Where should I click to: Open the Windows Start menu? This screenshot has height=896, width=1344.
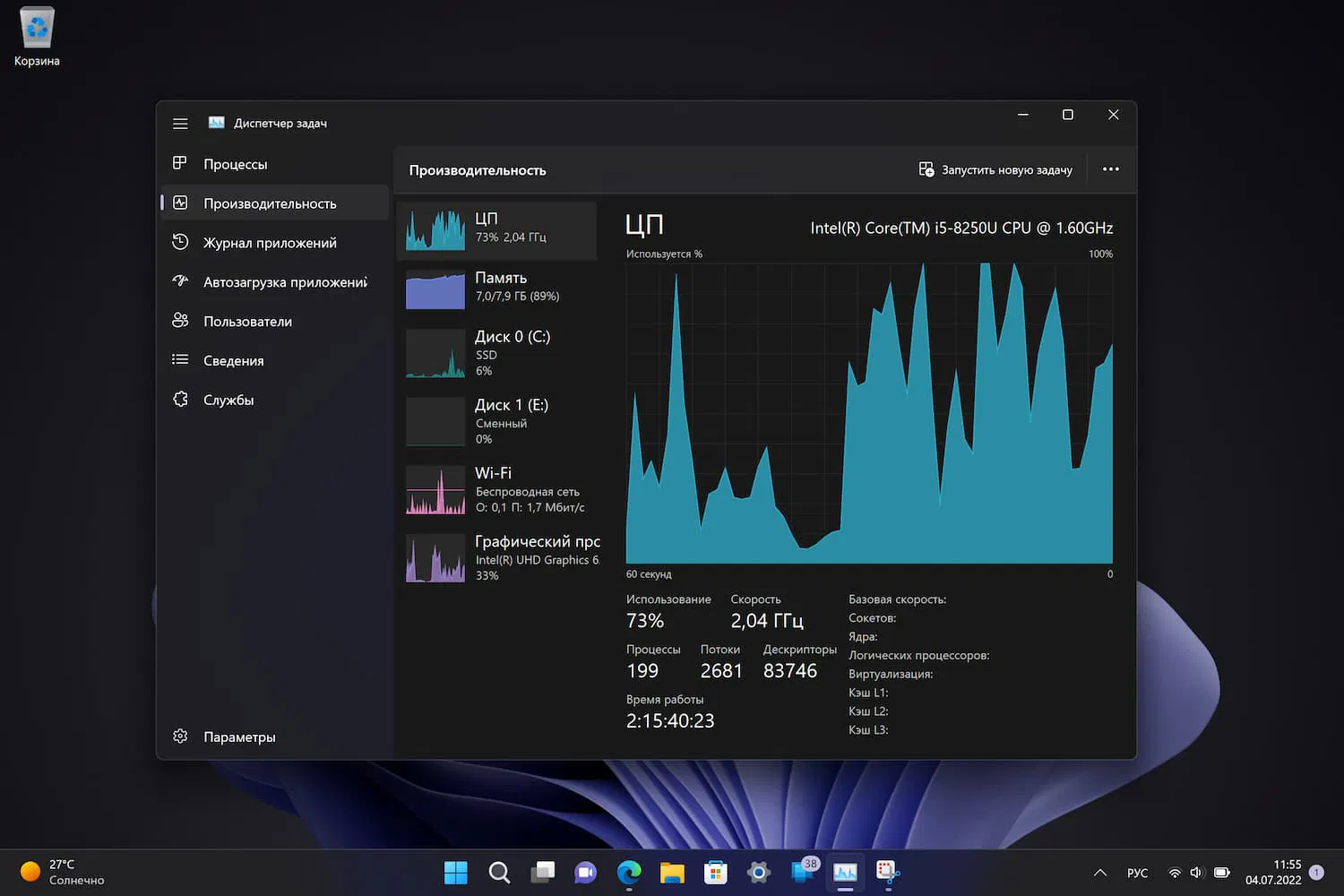click(456, 872)
